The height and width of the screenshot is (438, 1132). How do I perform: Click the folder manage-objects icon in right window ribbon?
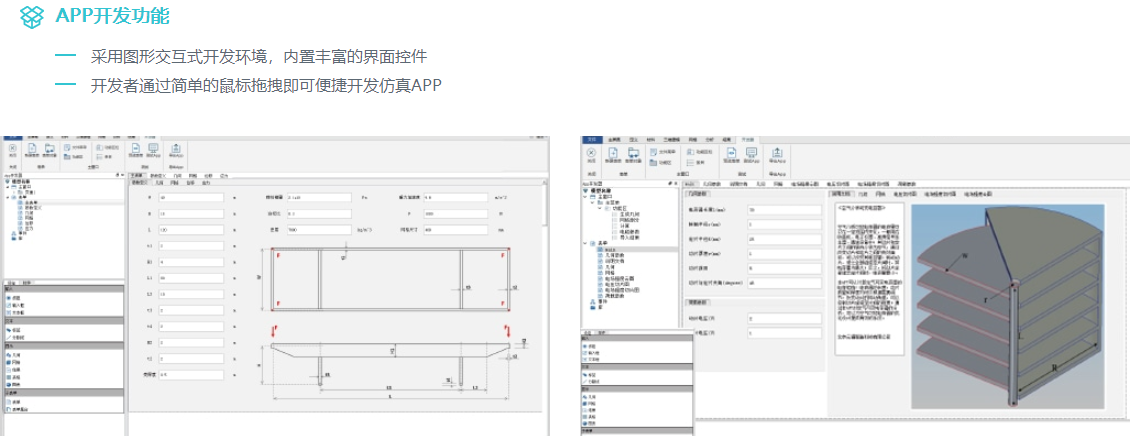click(x=633, y=152)
